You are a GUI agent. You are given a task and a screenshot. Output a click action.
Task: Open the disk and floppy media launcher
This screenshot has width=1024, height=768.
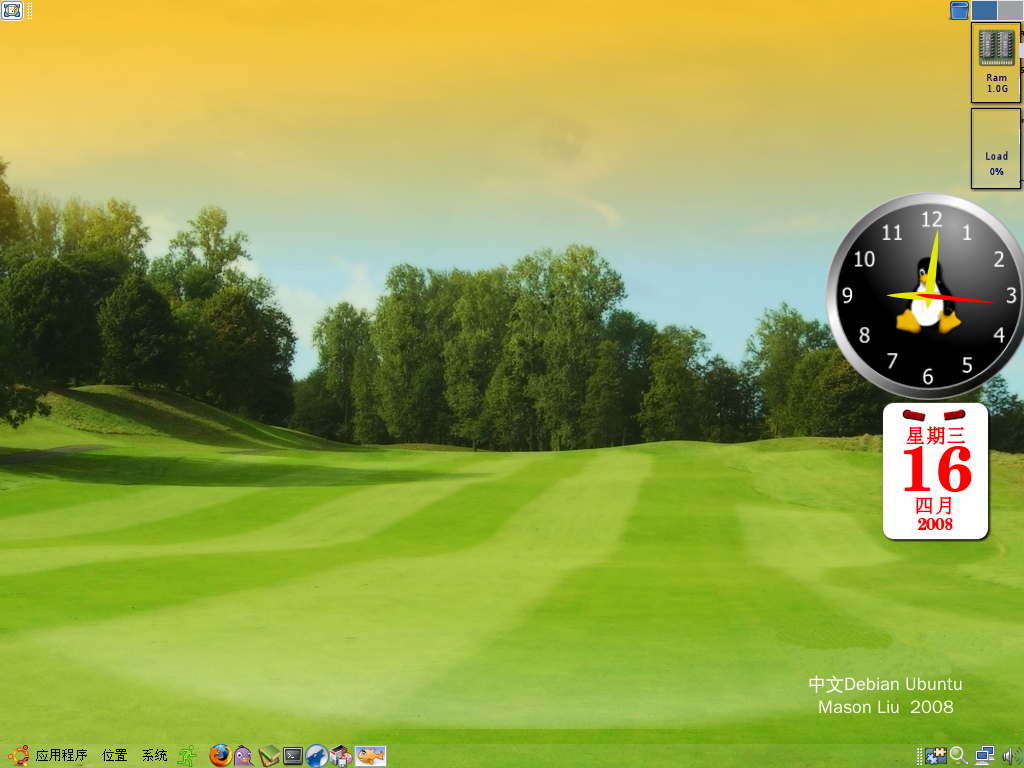pyautogui.click(x=341, y=756)
